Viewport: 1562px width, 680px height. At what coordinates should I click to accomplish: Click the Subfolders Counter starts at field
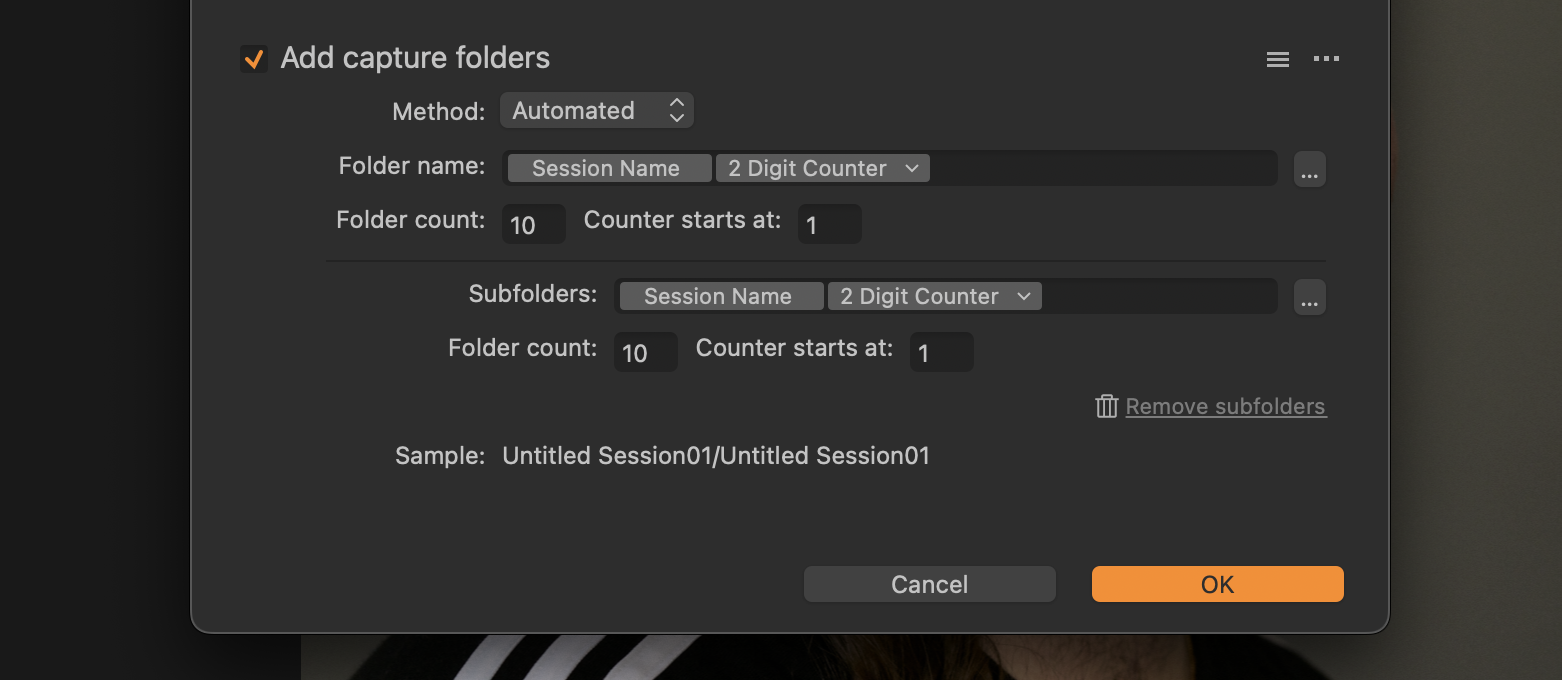point(942,352)
